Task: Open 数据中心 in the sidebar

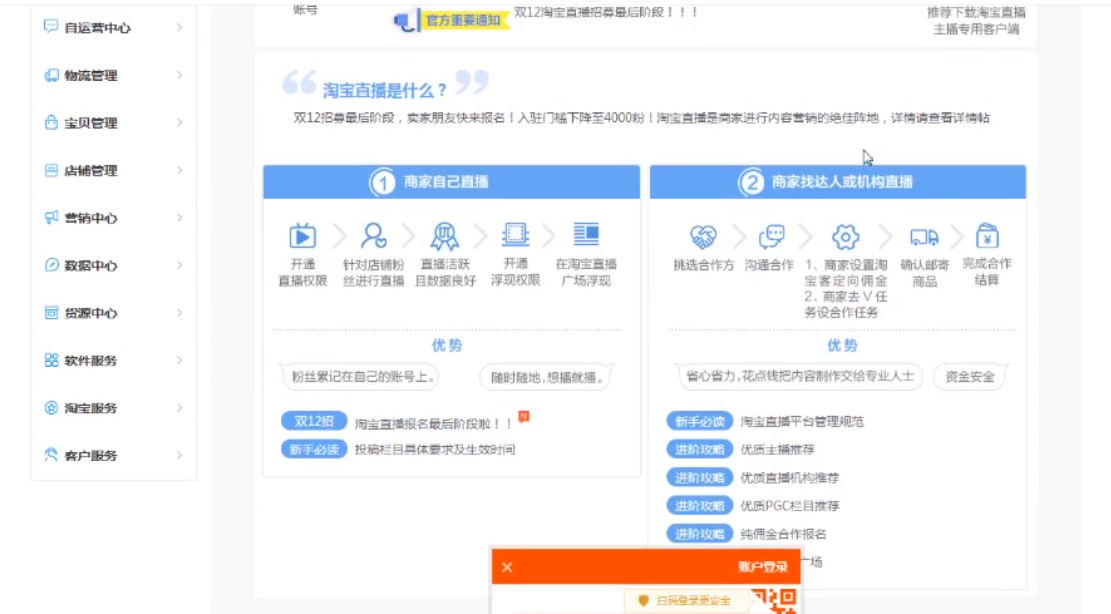Action: [90, 266]
